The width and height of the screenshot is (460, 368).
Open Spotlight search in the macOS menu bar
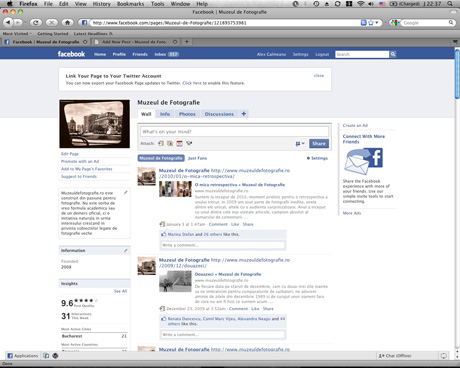click(x=450, y=4)
